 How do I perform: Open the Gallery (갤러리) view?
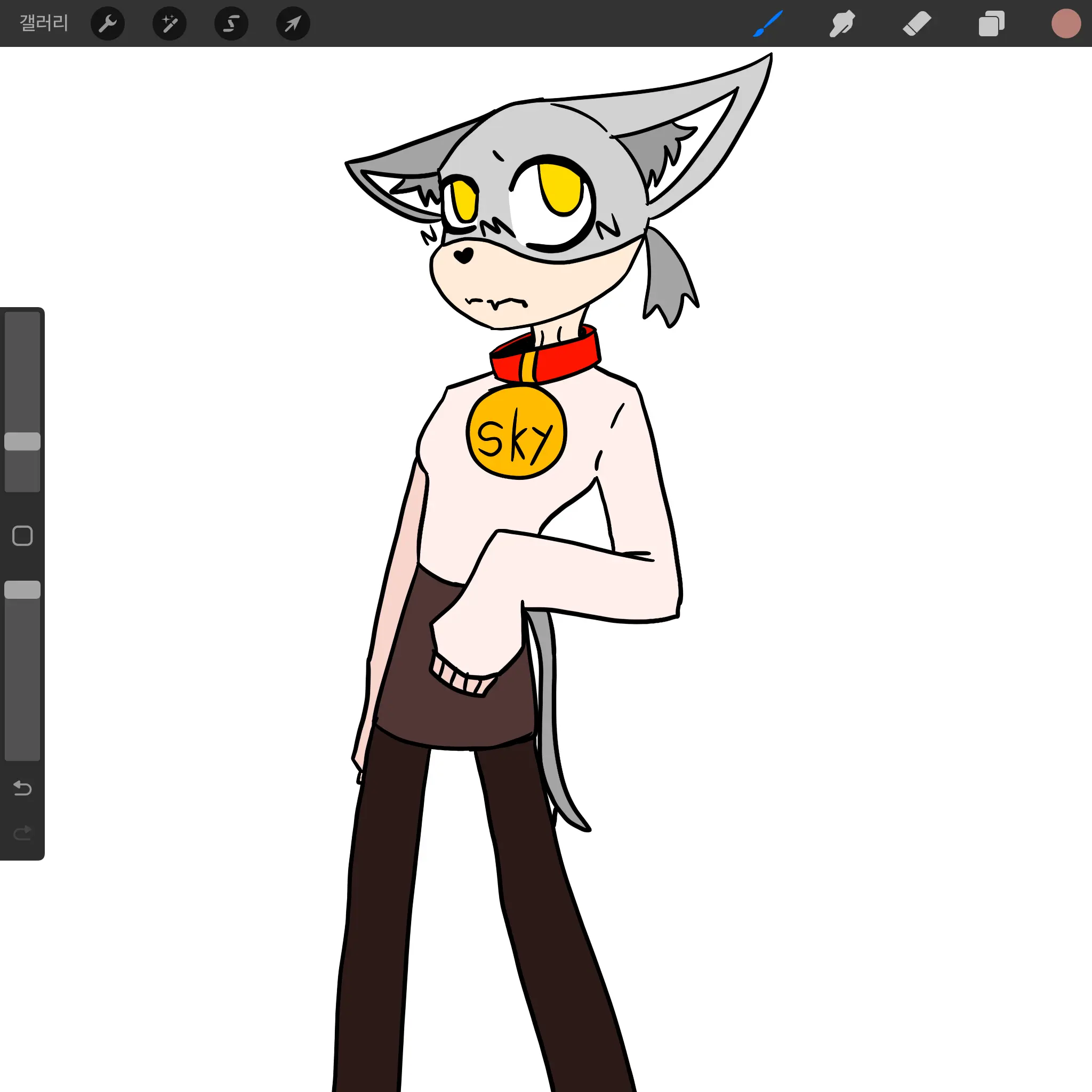pos(44,23)
